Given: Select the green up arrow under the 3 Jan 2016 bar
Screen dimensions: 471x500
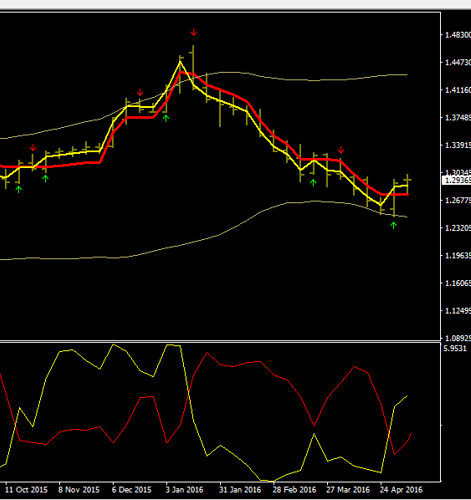Looking at the screenshot, I should 166,118.
